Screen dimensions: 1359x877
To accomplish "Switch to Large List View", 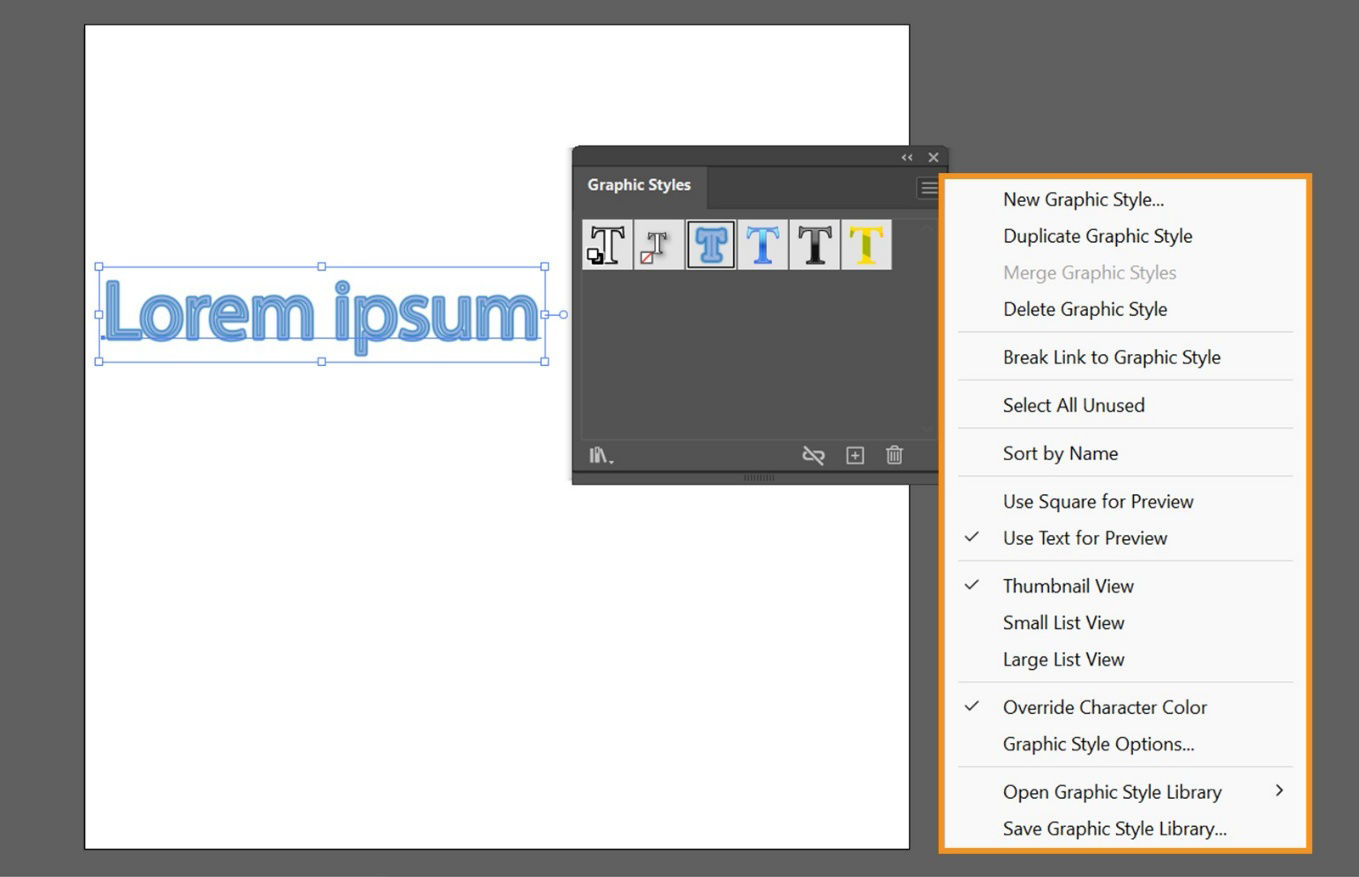I will [1063, 659].
